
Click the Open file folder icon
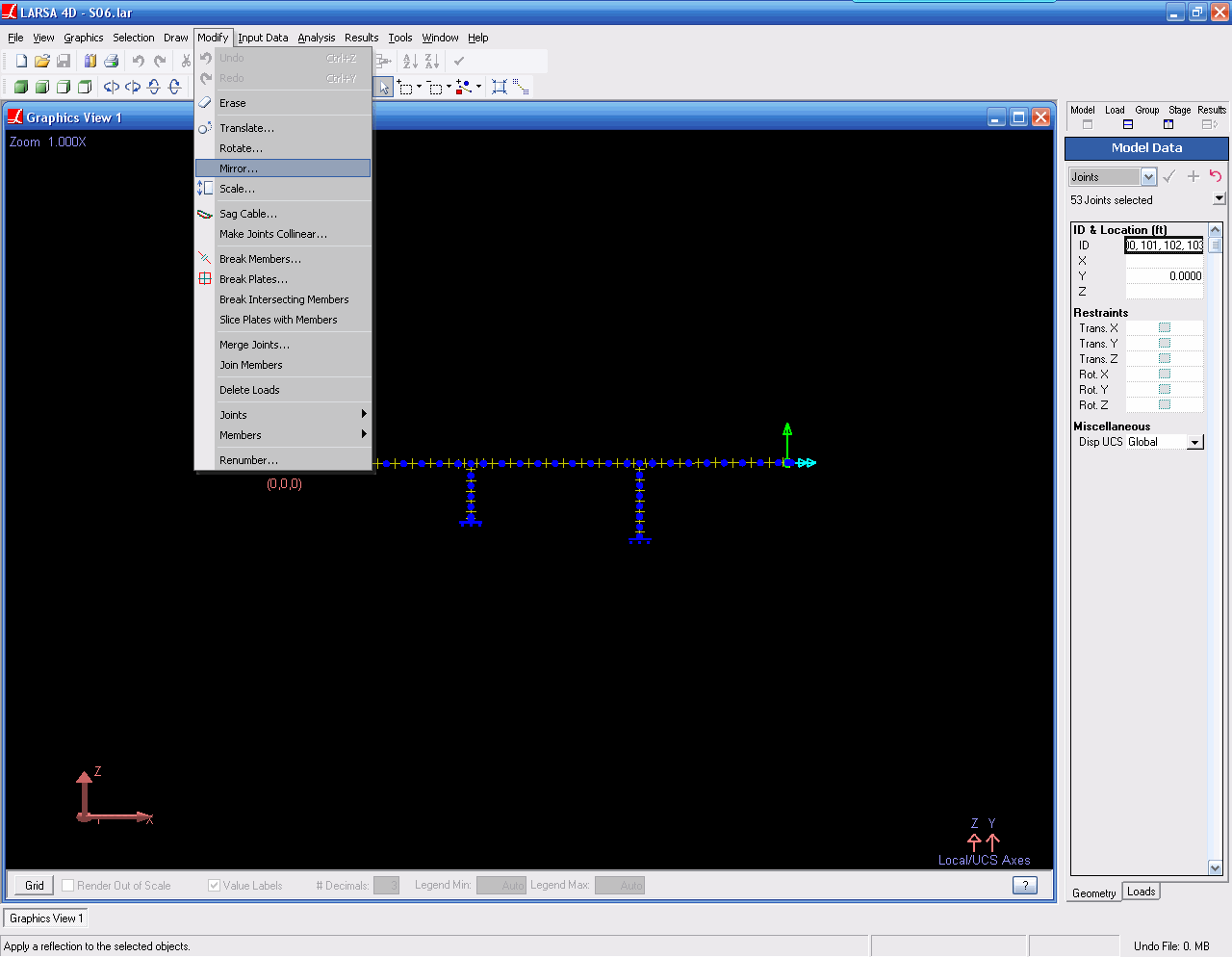pyautogui.click(x=42, y=61)
